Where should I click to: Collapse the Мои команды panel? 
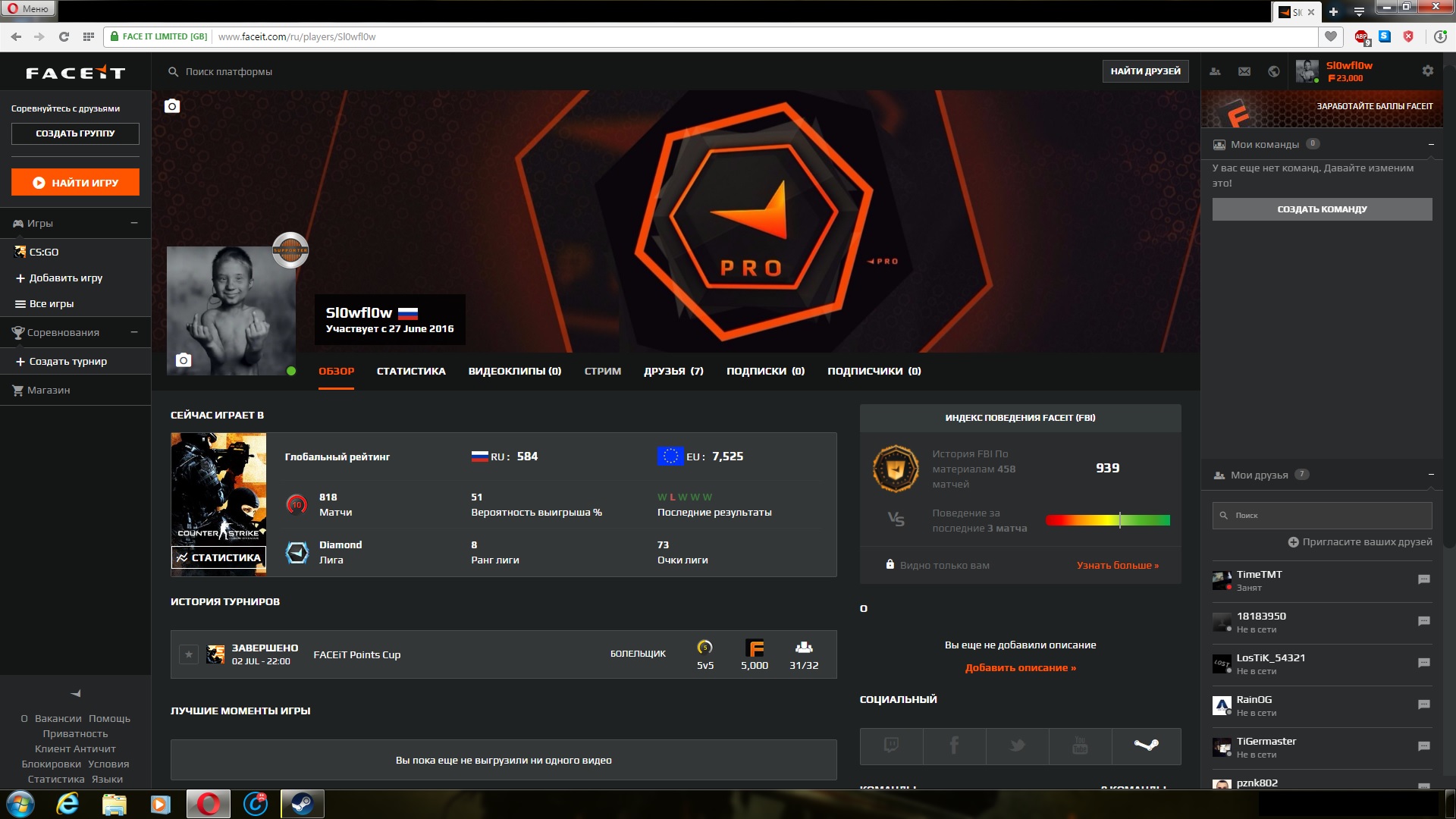1431,144
